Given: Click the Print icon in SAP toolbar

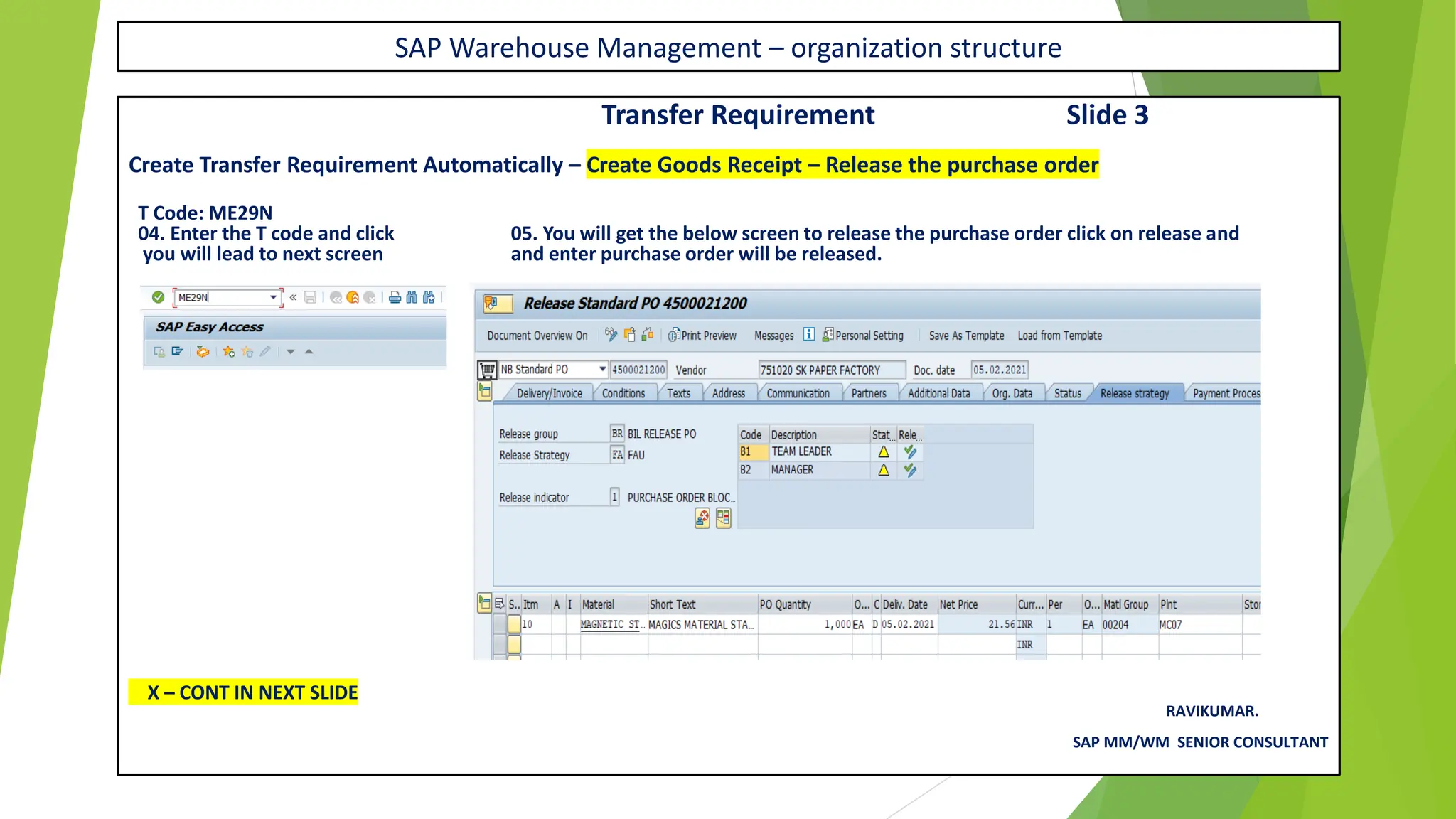Looking at the screenshot, I should click(x=395, y=297).
